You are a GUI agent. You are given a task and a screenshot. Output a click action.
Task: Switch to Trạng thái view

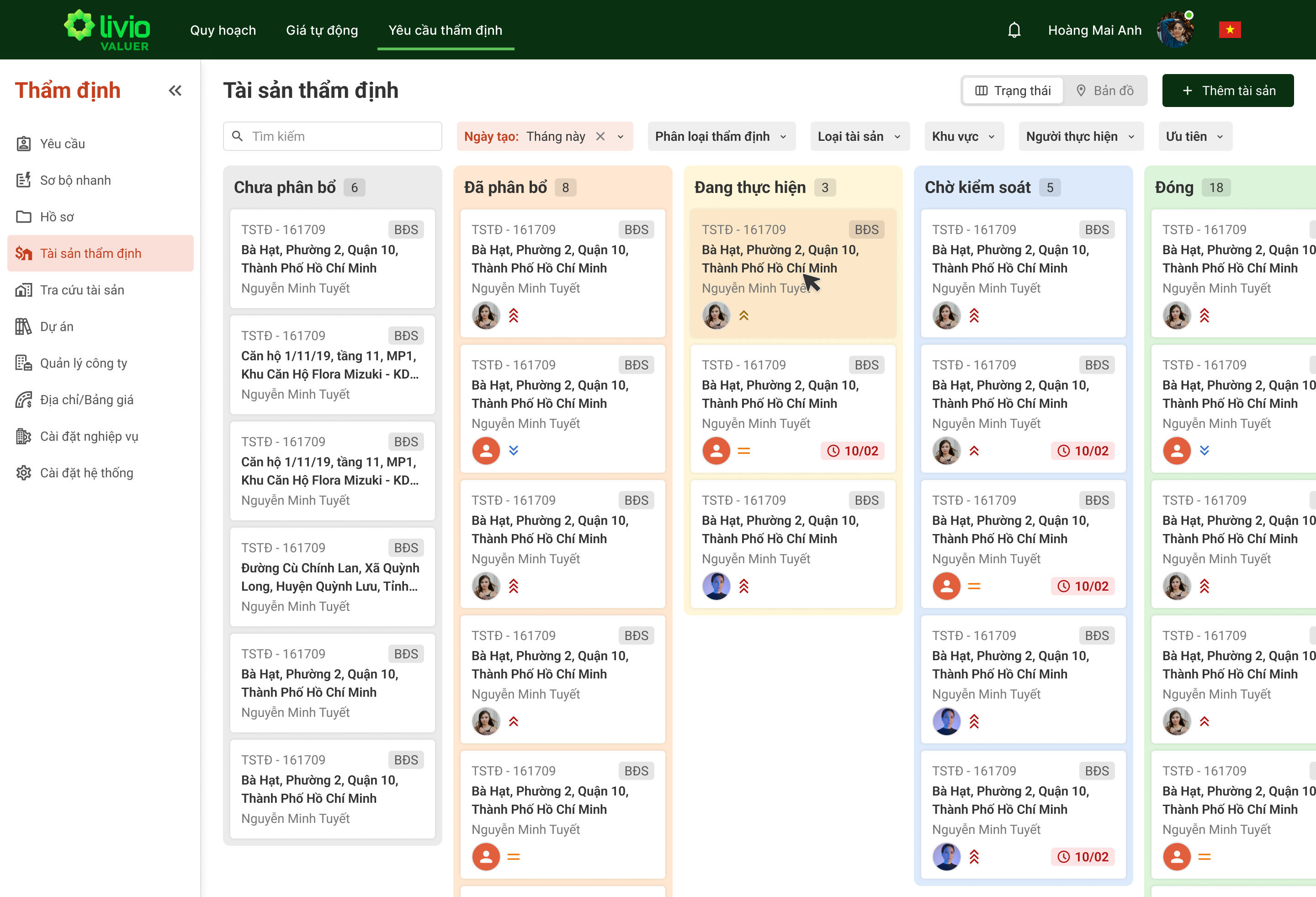pyautogui.click(x=1013, y=91)
